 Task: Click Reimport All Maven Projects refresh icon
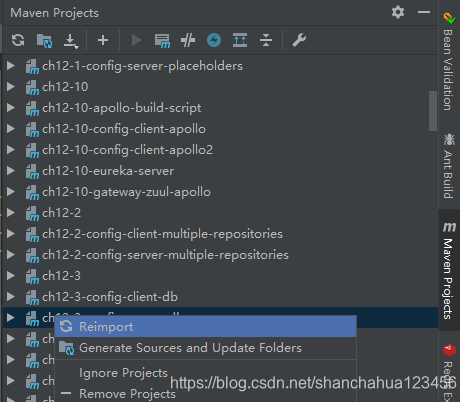18,40
